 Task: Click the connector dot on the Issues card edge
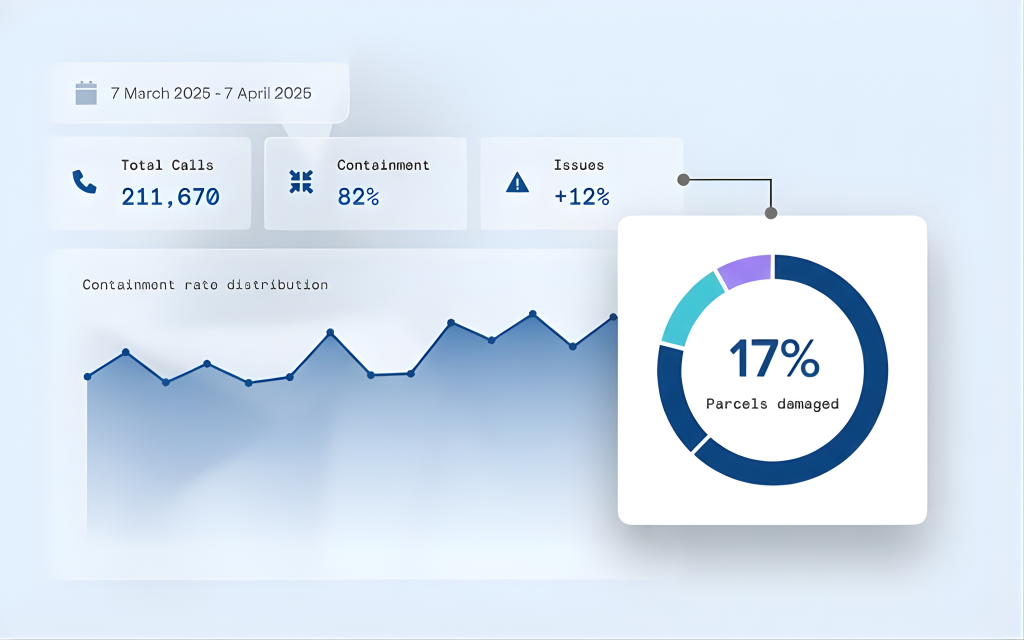coord(683,180)
